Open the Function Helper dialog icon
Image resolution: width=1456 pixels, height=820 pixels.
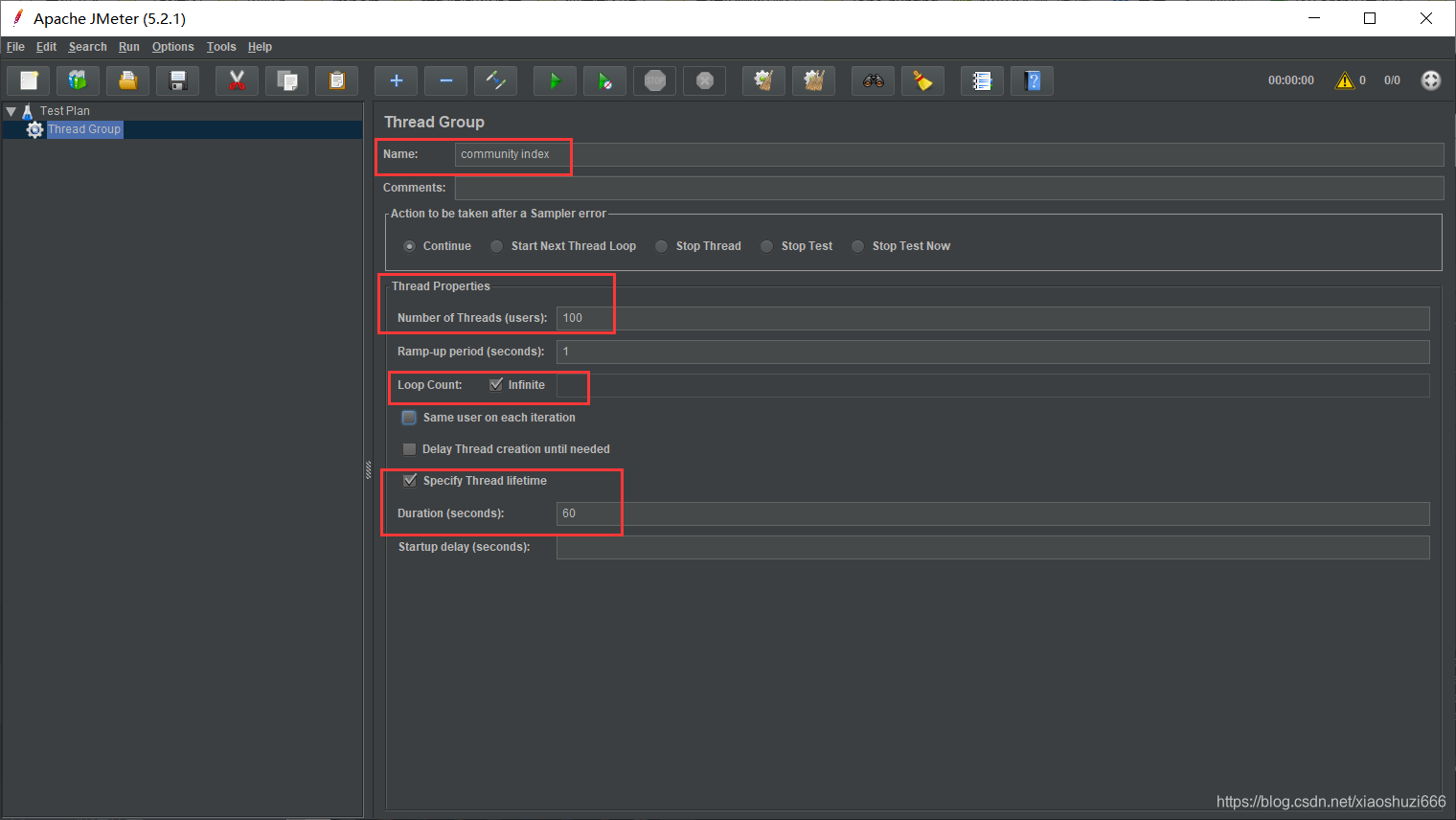point(982,80)
